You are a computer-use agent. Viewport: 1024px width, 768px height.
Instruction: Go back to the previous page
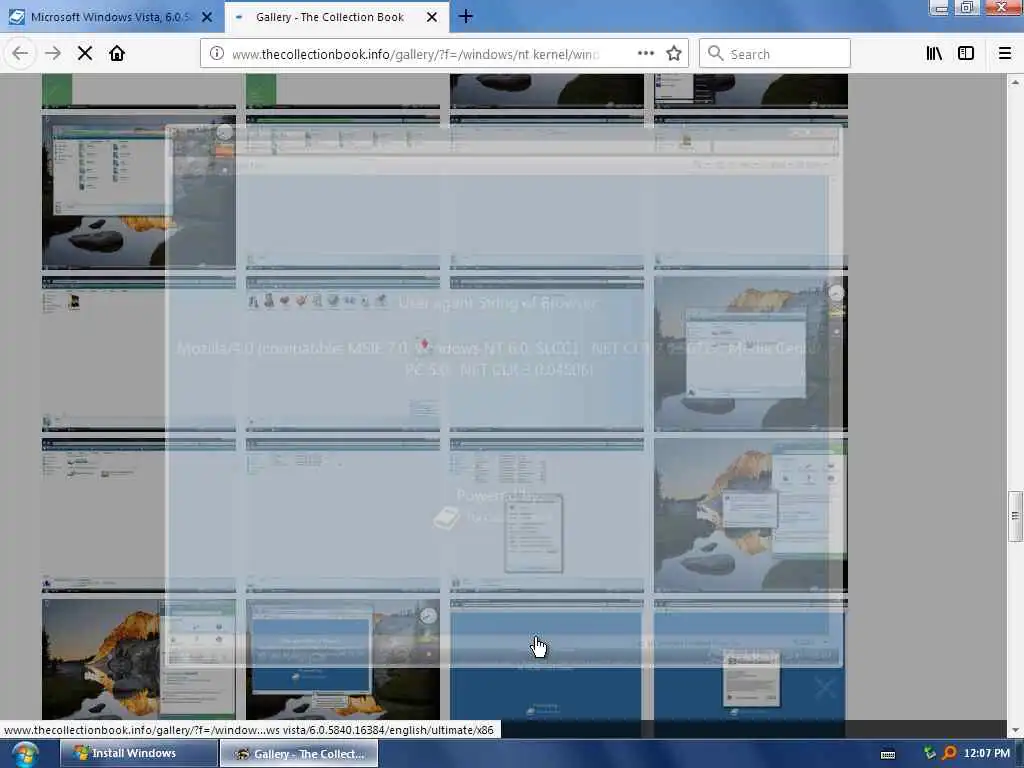pos(20,54)
